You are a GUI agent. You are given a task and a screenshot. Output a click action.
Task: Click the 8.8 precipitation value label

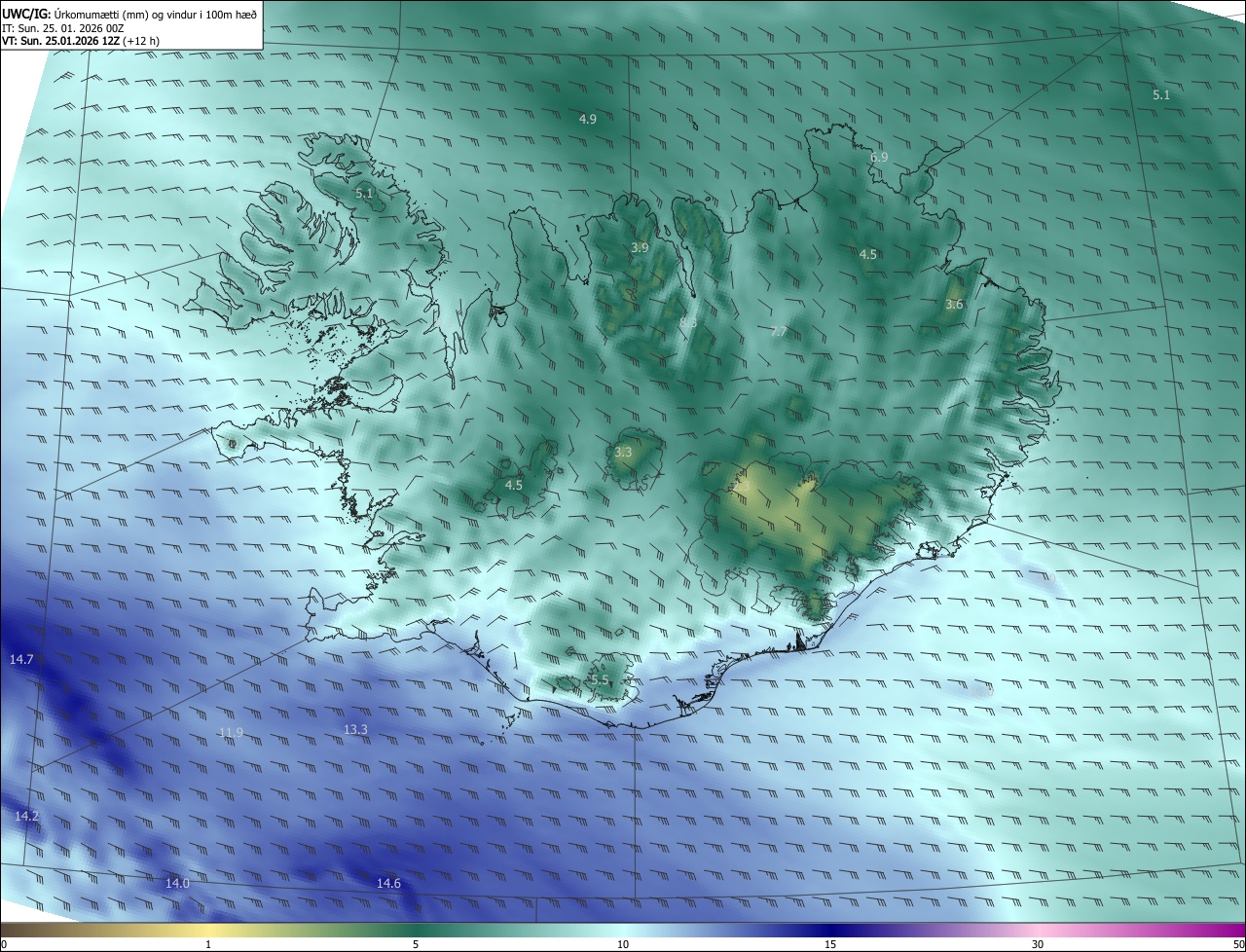688,322
